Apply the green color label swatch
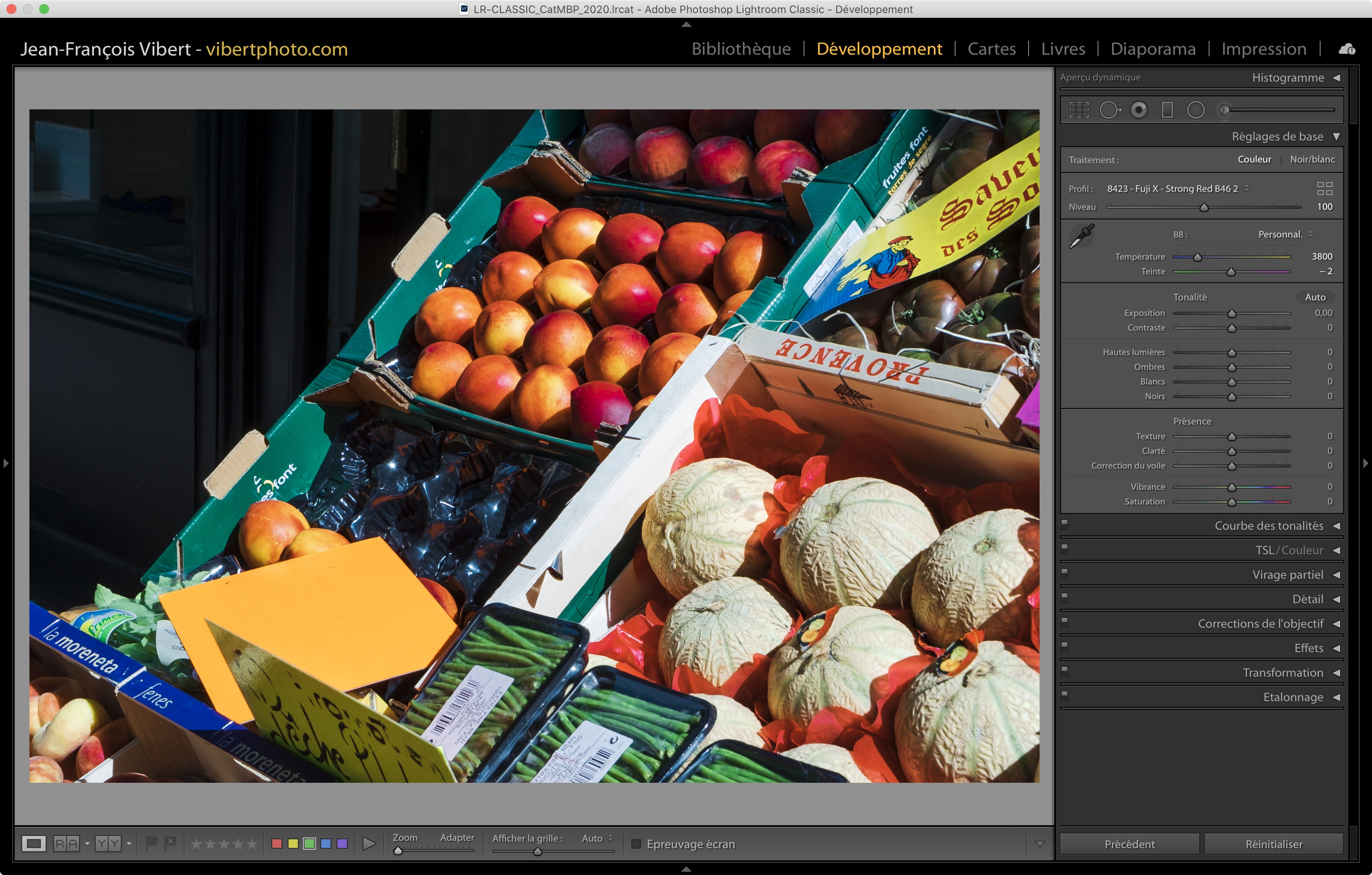 (x=310, y=844)
